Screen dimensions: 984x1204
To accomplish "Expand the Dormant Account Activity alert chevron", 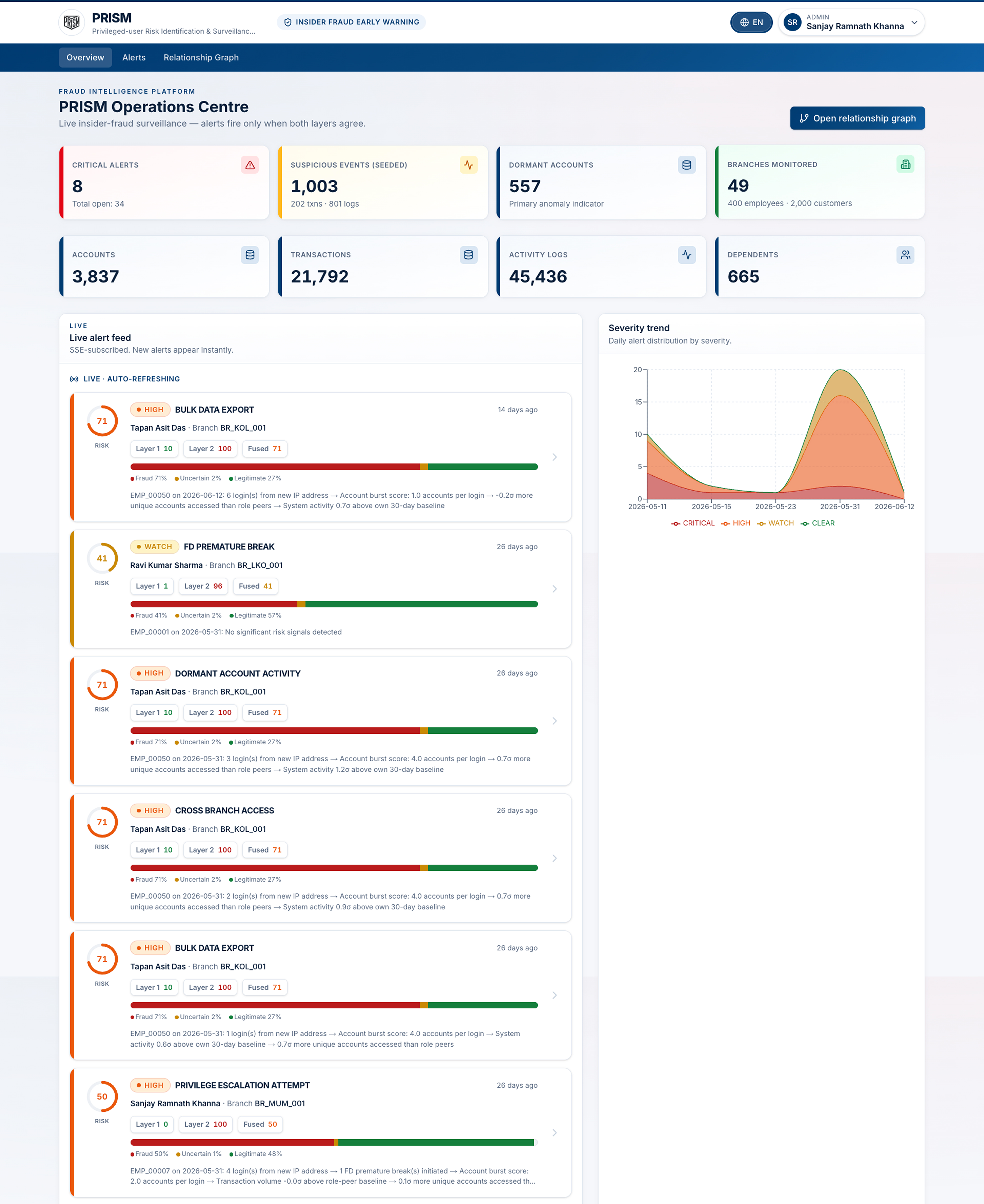I will [x=554, y=721].
